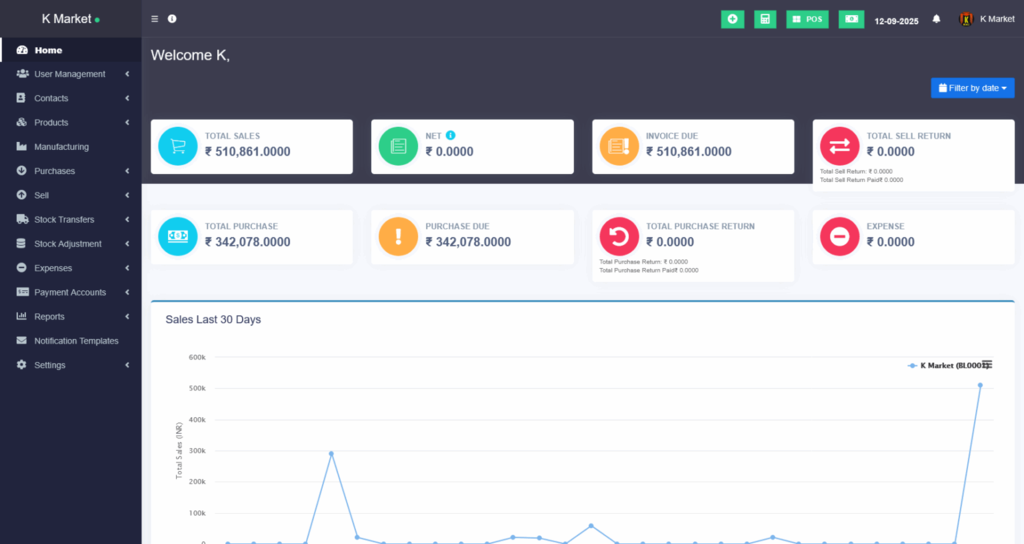Click the highest data point on sales chart
Image resolution: width=1024 pixels, height=544 pixels.
coord(980,385)
